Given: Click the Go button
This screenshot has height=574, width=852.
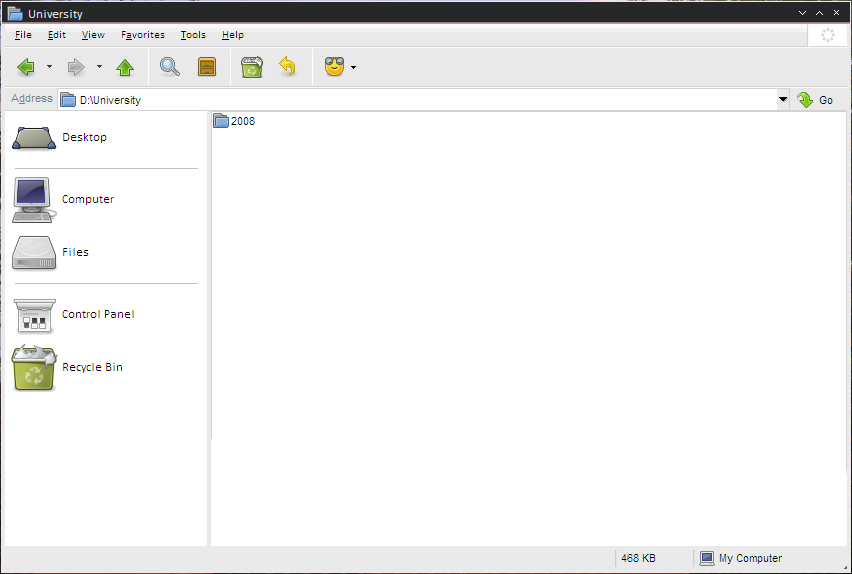Looking at the screenshot, I should click(x=815, y=100).
